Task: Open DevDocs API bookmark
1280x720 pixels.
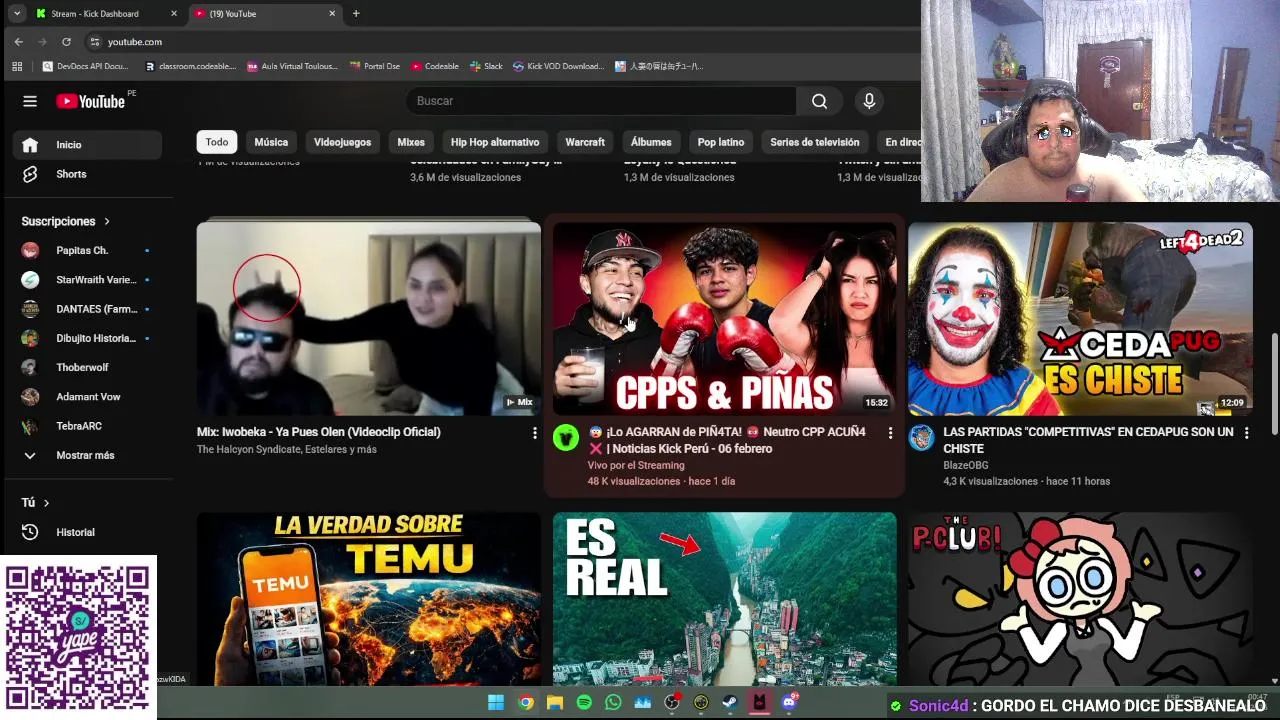Action: click(x=86, y=66)
